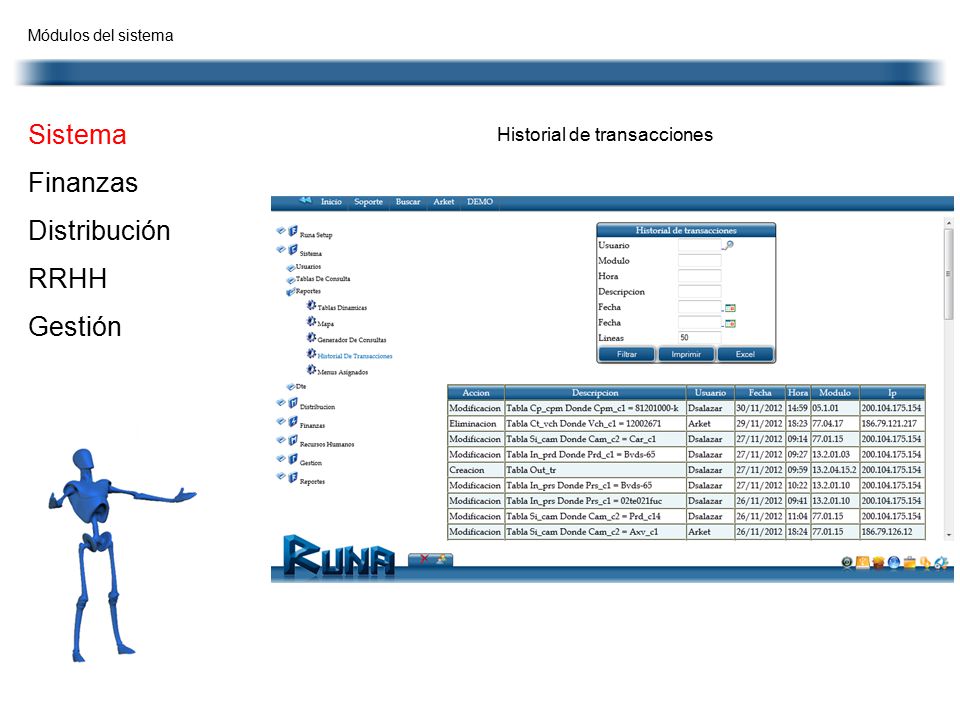Click the last blue-swirl icon in footer
The width and height of the screenshot is (960, 720).
(x=941, y=562)
